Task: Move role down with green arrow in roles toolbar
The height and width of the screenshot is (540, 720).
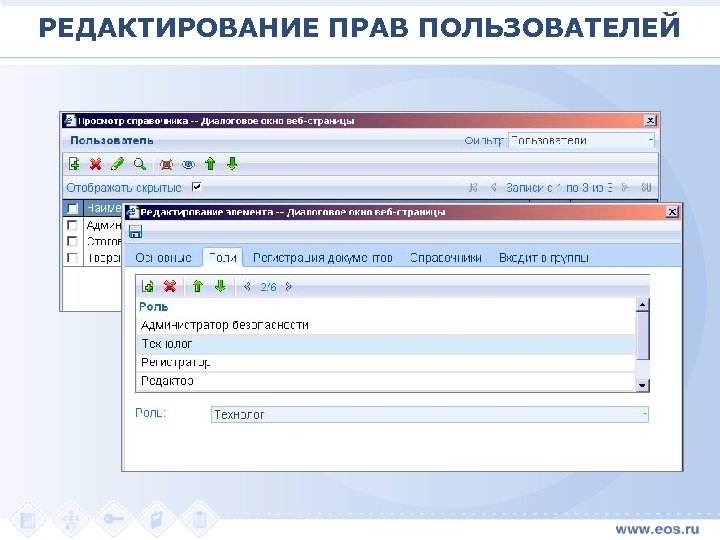Action: pos(220,287)
